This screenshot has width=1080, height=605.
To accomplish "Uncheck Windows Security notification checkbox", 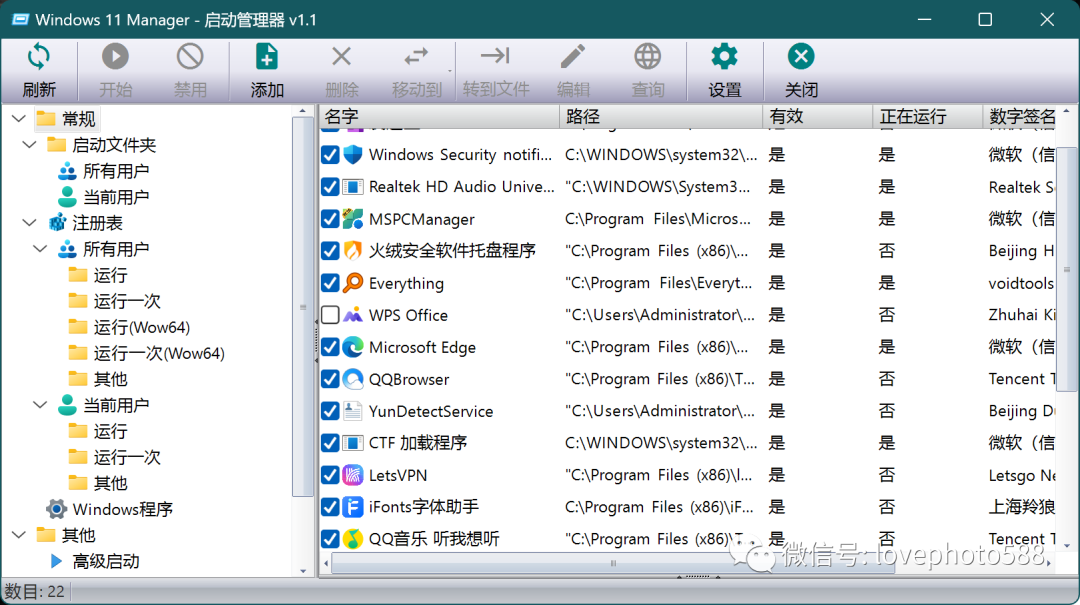I will 330,154.
